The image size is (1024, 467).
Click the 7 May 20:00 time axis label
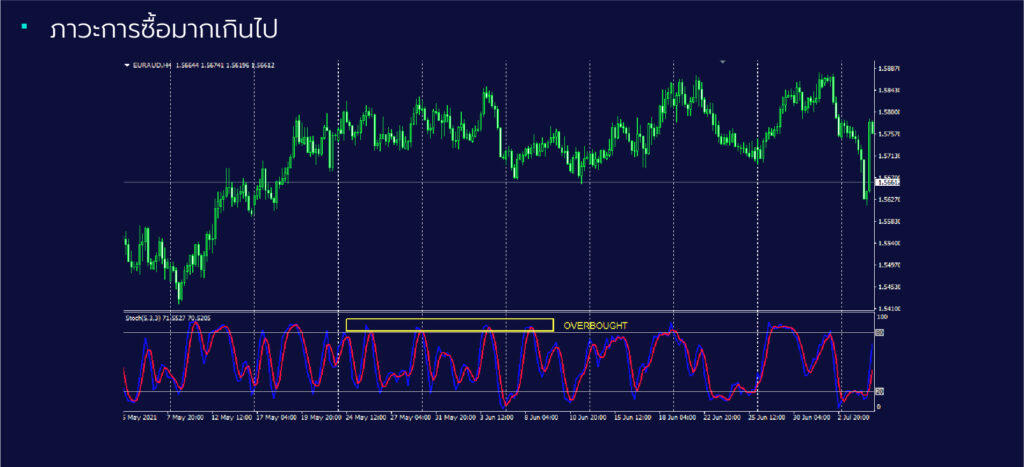[x=185, y=415]
